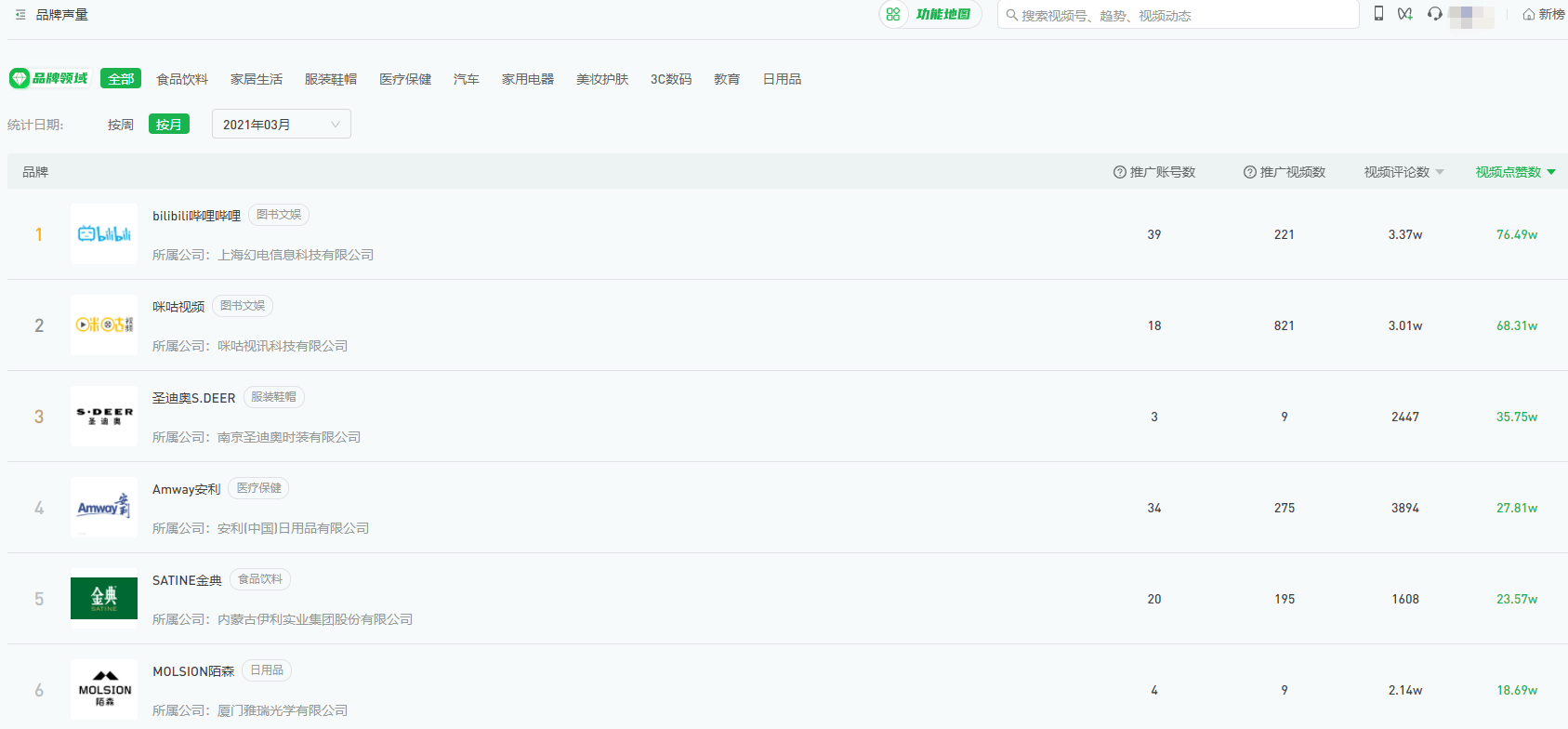Click 服装鞋帽 tag beside 圣迪奥
Image resolution: width=1568 pixels, height=729 pixels.
[x=273, y=397]
